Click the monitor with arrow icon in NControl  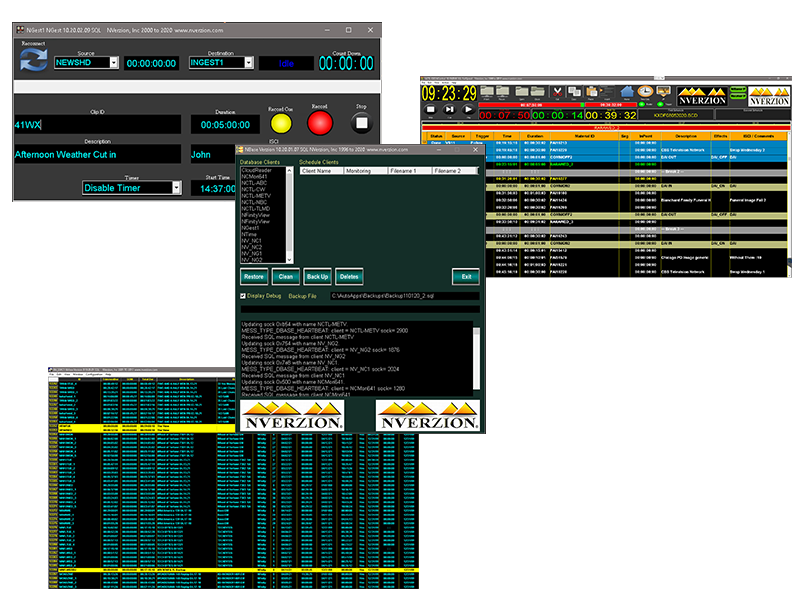coord(663,92)
